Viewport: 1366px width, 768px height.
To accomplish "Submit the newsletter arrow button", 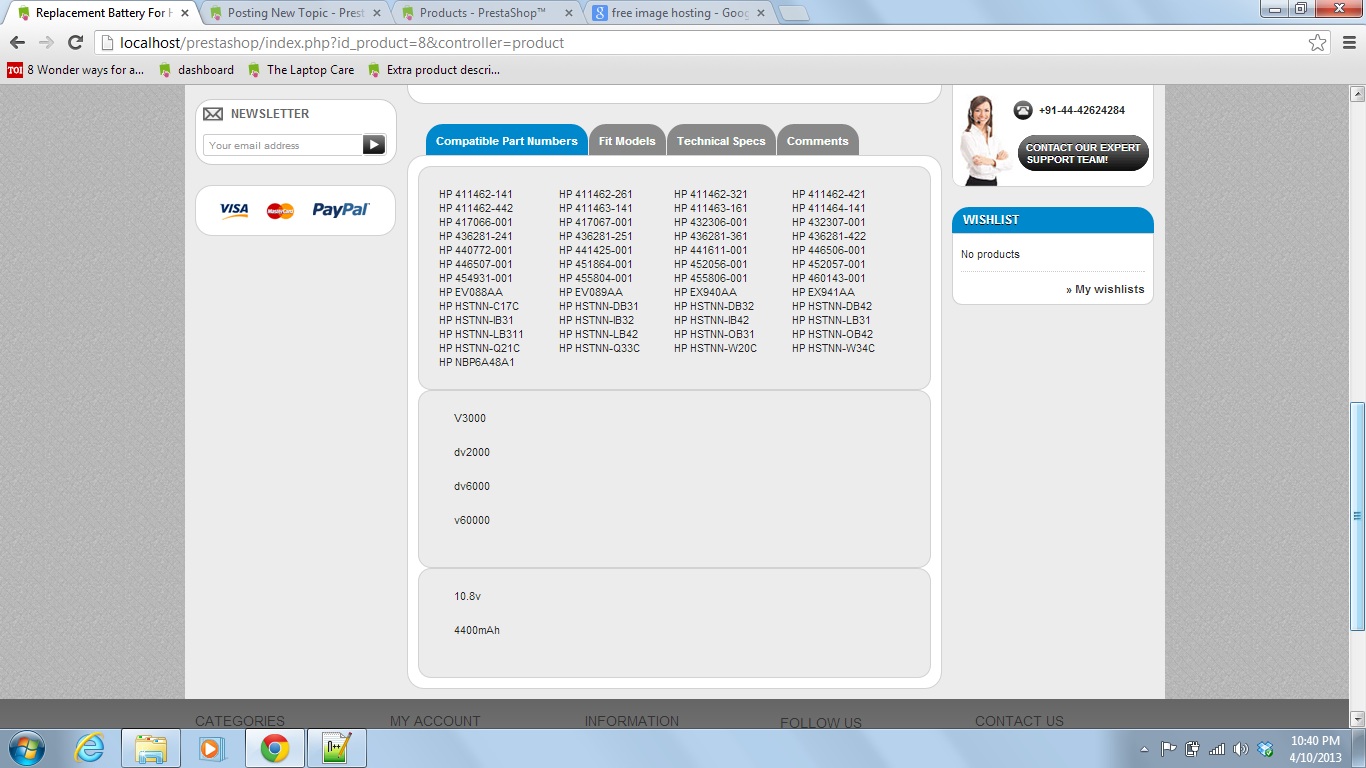I will pos(374,145).
